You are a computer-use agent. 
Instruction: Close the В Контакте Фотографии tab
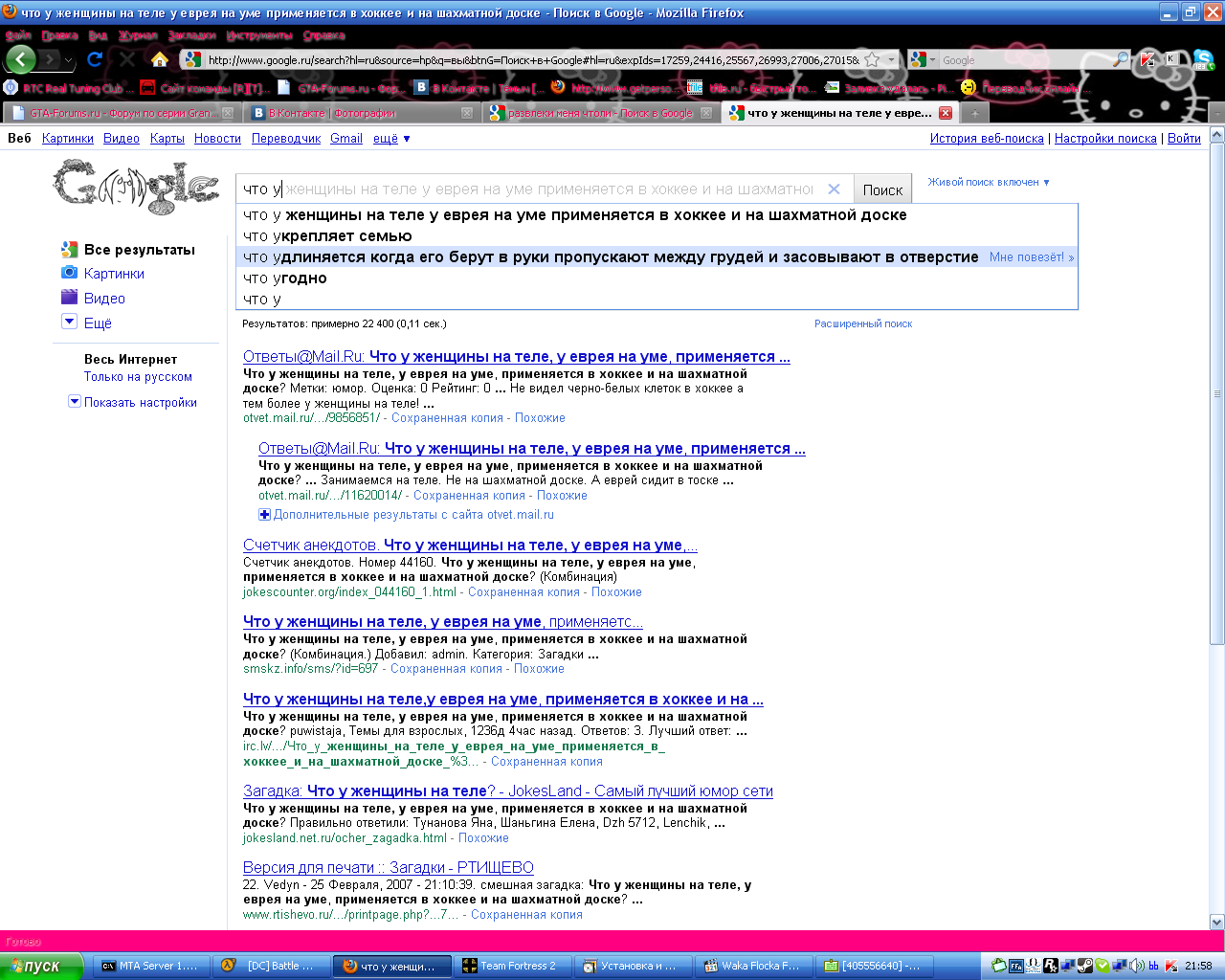(467, 113)
